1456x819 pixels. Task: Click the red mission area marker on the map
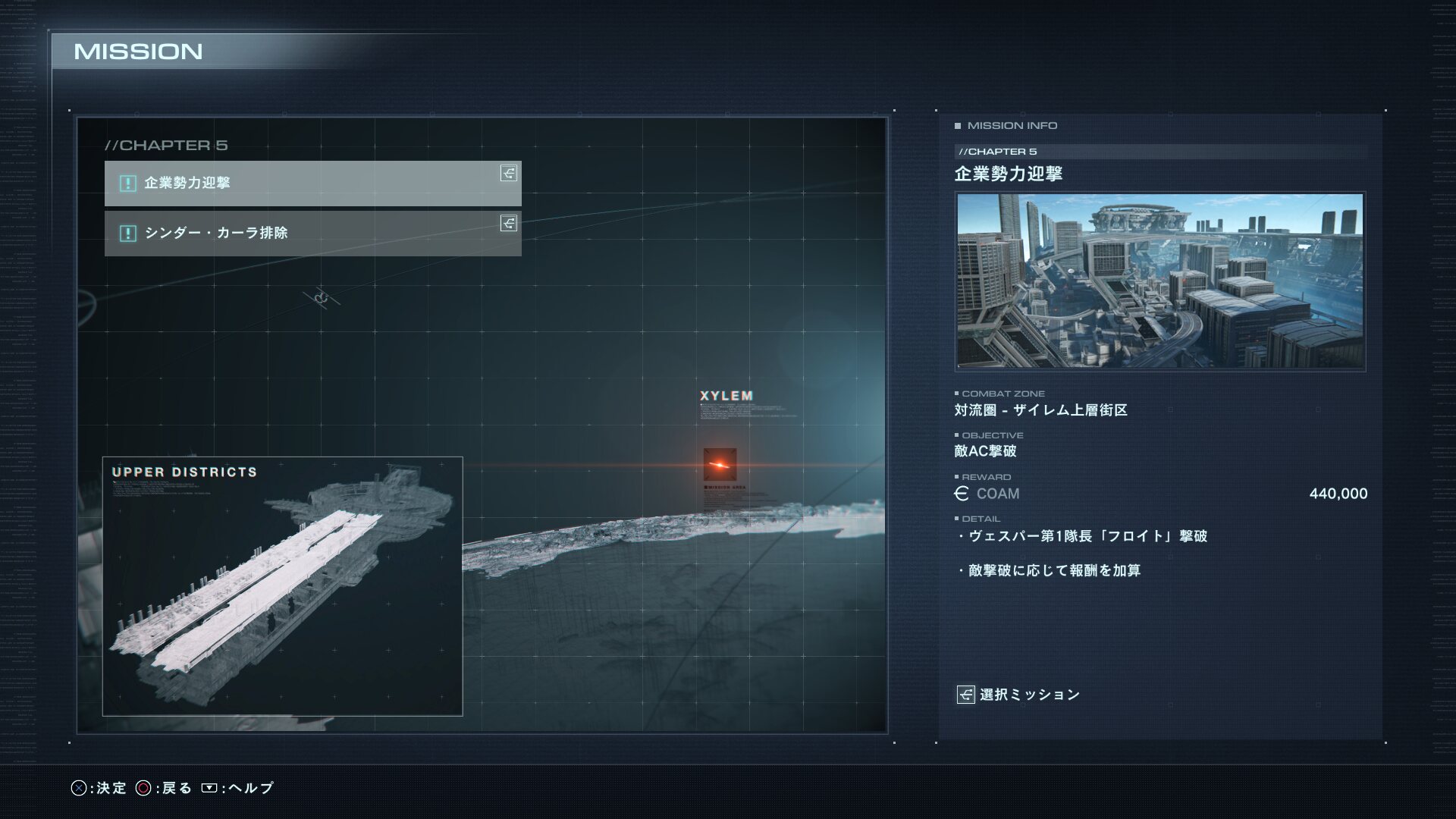720,465
